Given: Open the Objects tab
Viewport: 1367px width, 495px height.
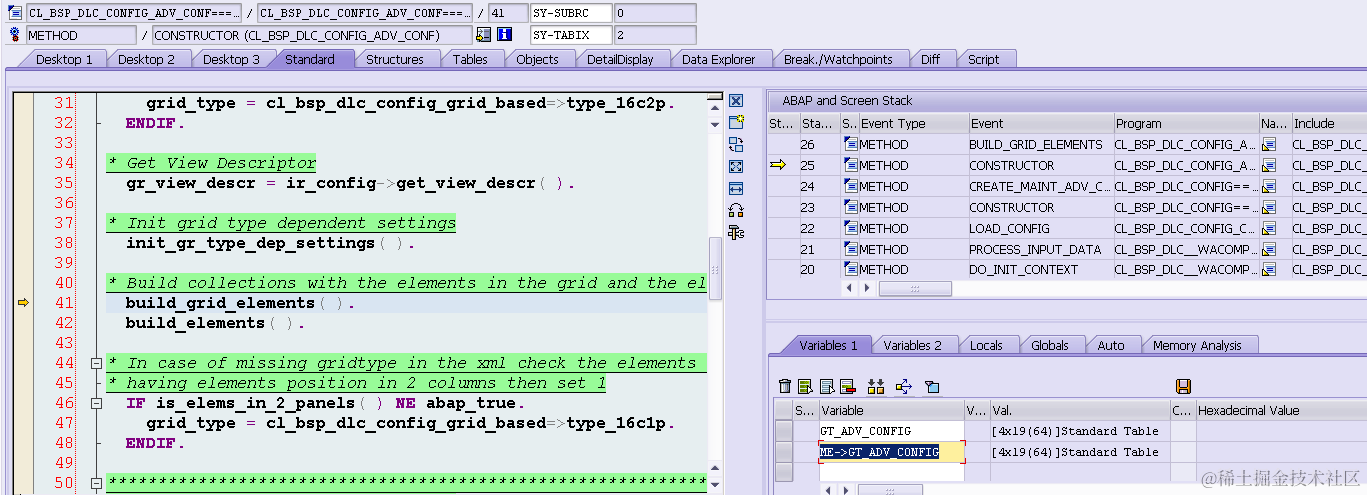Looking at the screenshot, I should click(x=537, y=59).
